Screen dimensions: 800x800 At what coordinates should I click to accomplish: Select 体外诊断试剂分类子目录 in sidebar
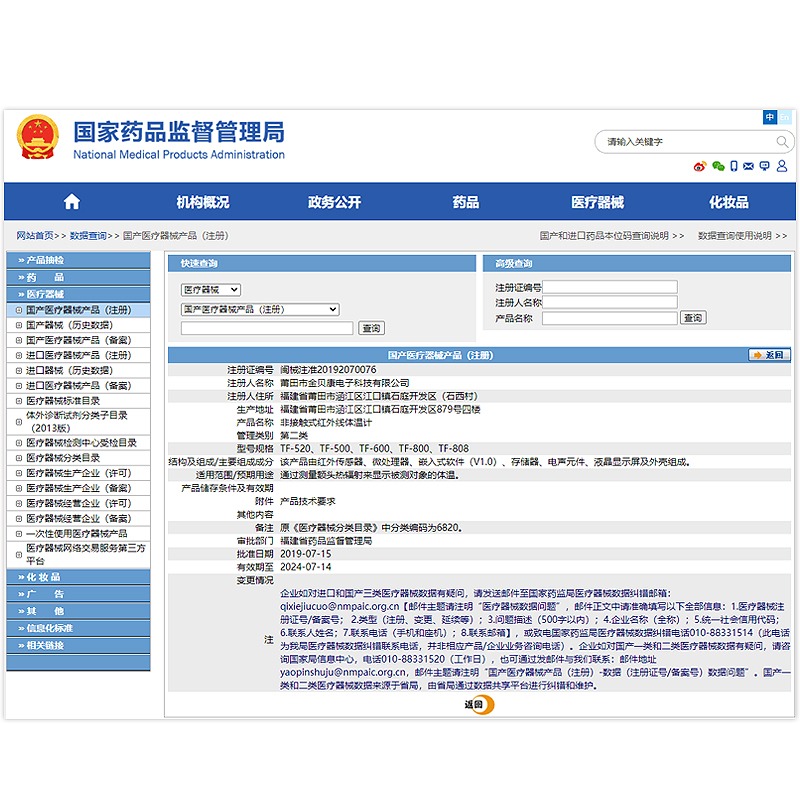77,421
